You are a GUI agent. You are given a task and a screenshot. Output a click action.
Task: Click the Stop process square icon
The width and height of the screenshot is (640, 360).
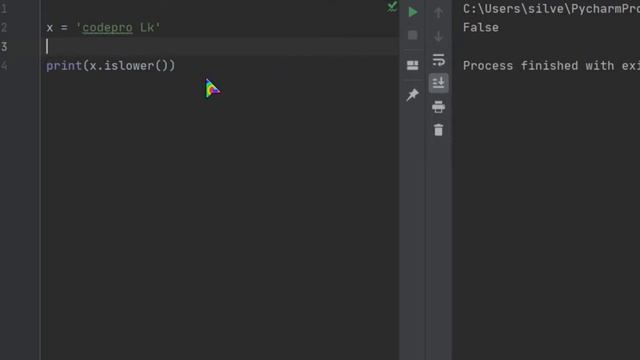point(413,35)
